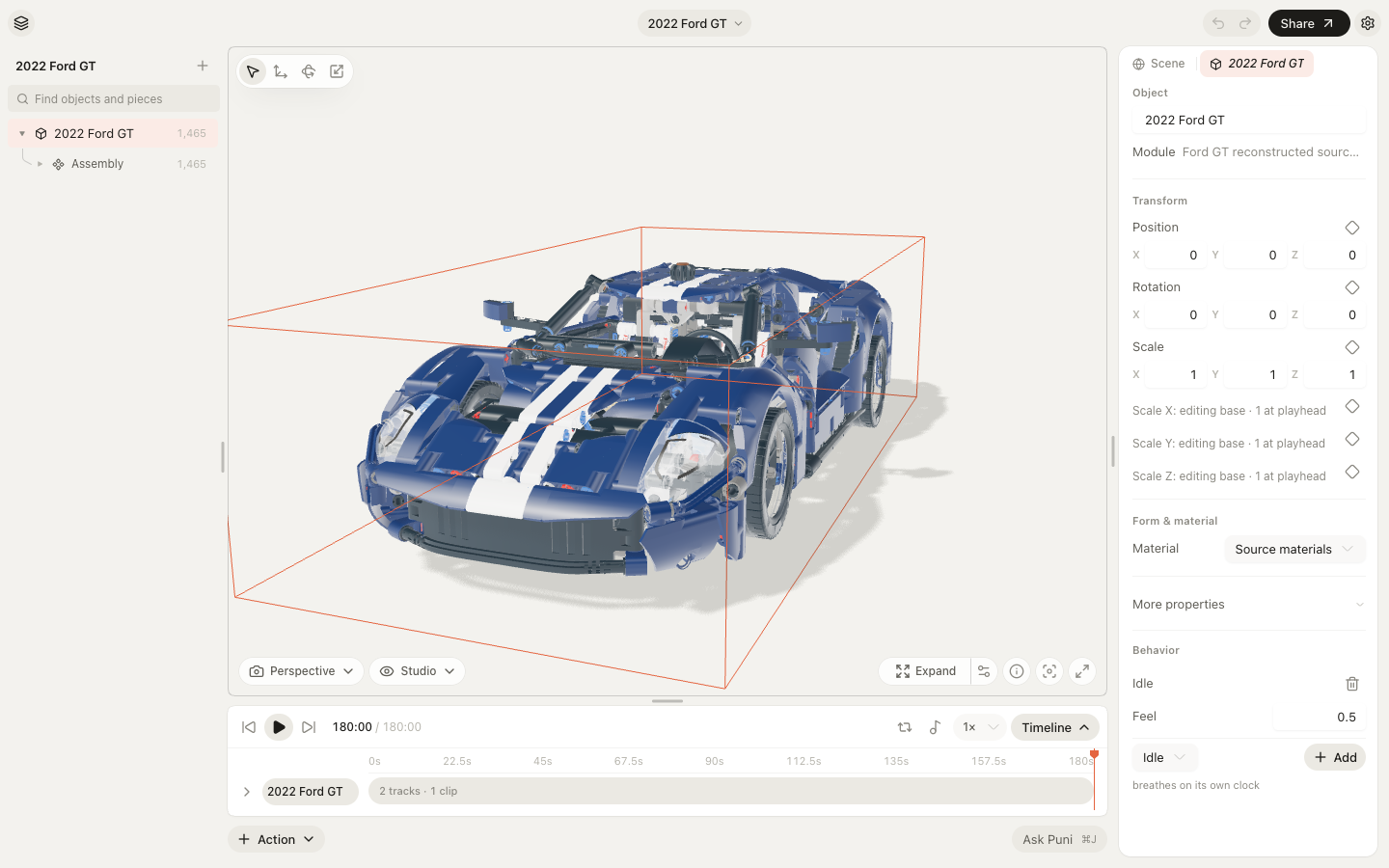Open the playback speed 1× dropdown
1389x868 pixels.
(979, 727)
